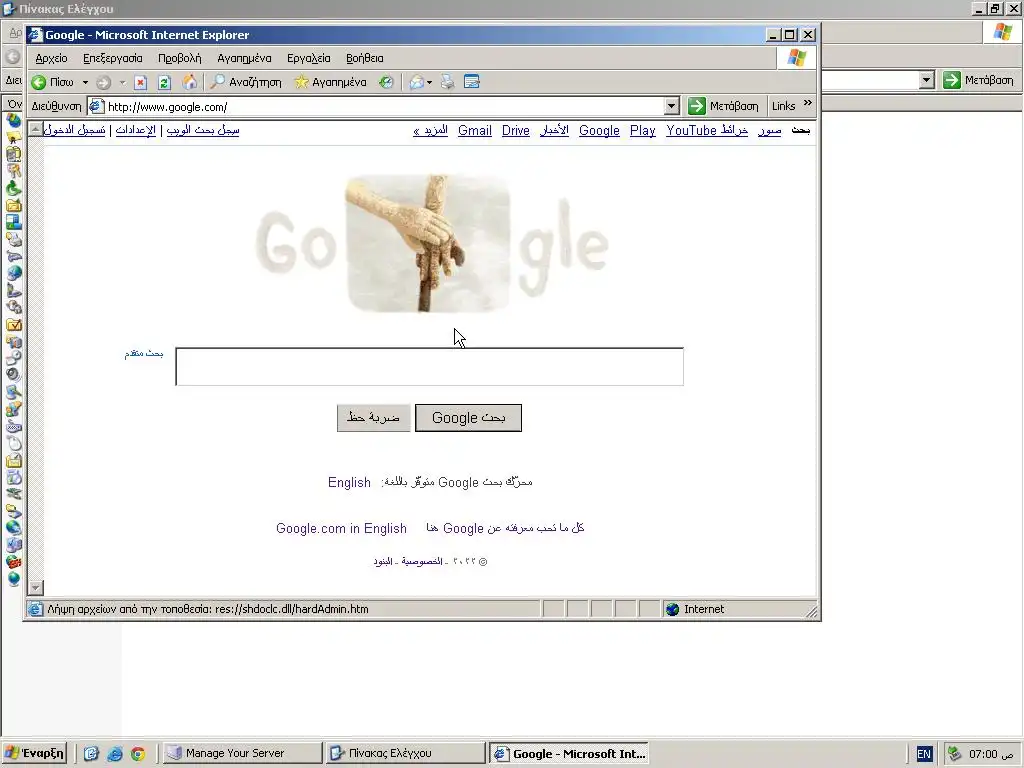Go to the Home page icon

coord(189,82)
